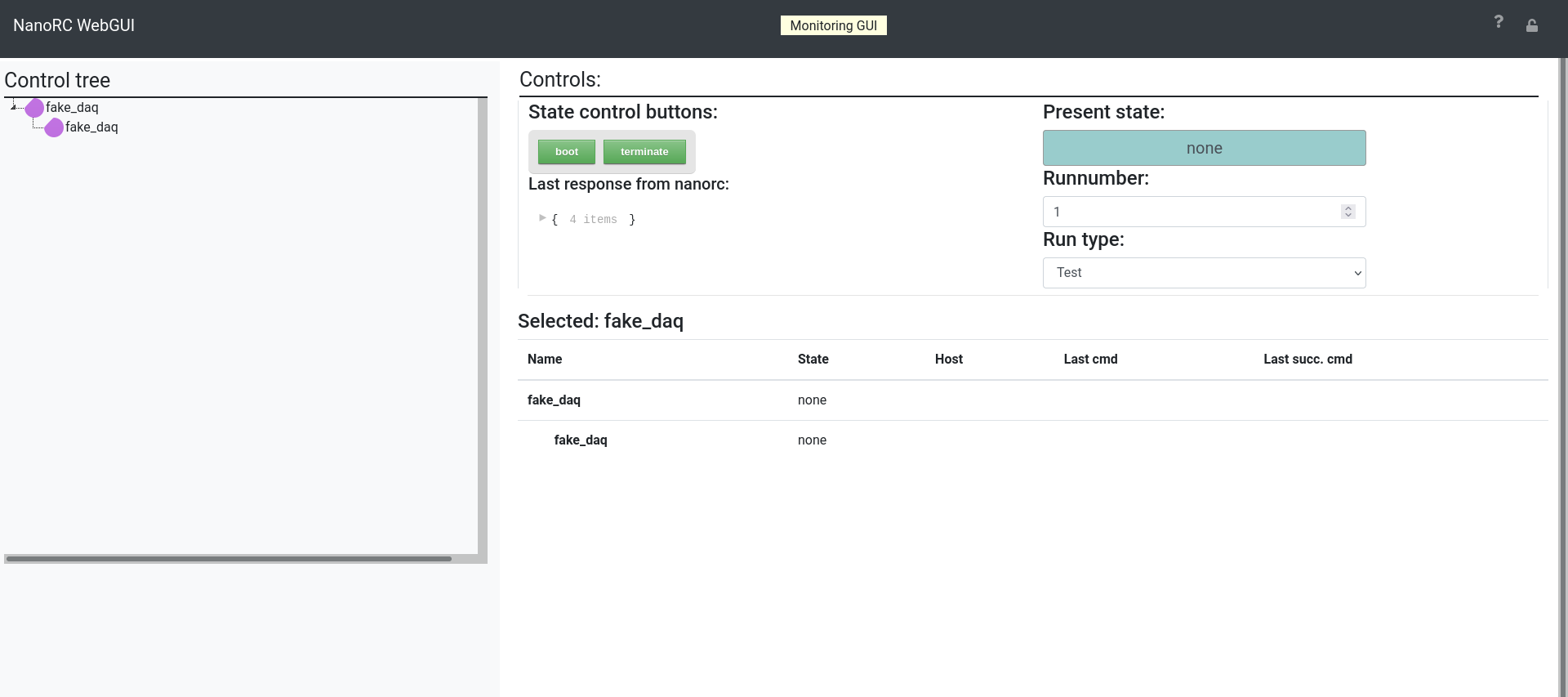This screenshot has height=697, width=1568.
Task: Click the 'Selected: fake_daq' heading
Action: tap(600, 321)
